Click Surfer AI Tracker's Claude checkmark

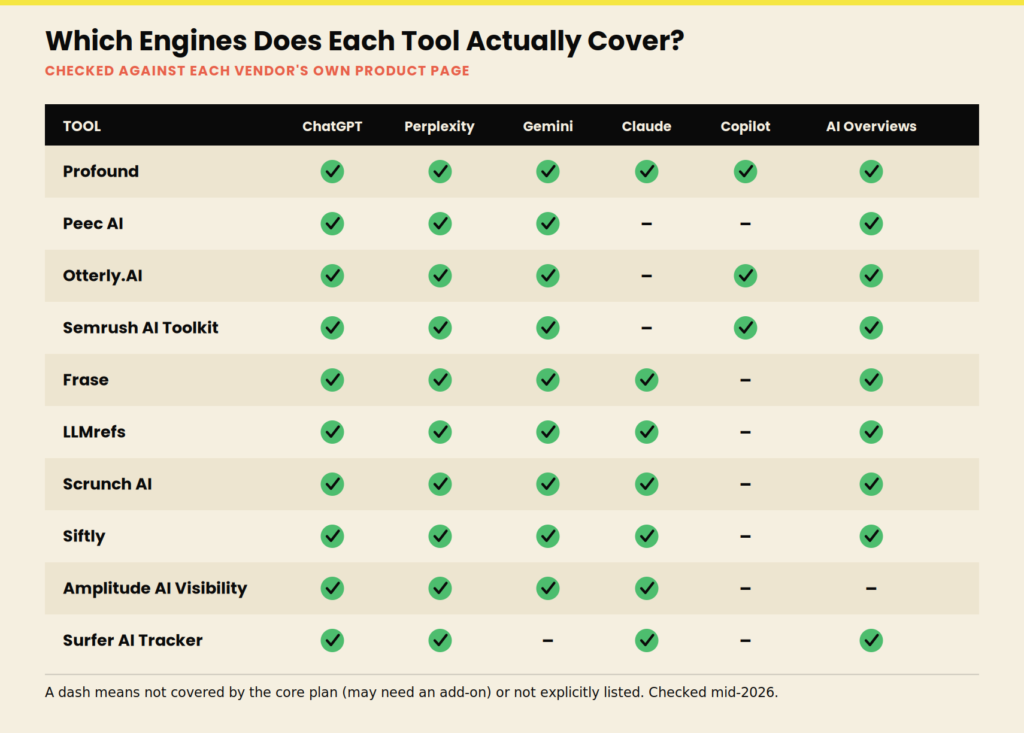647,640
